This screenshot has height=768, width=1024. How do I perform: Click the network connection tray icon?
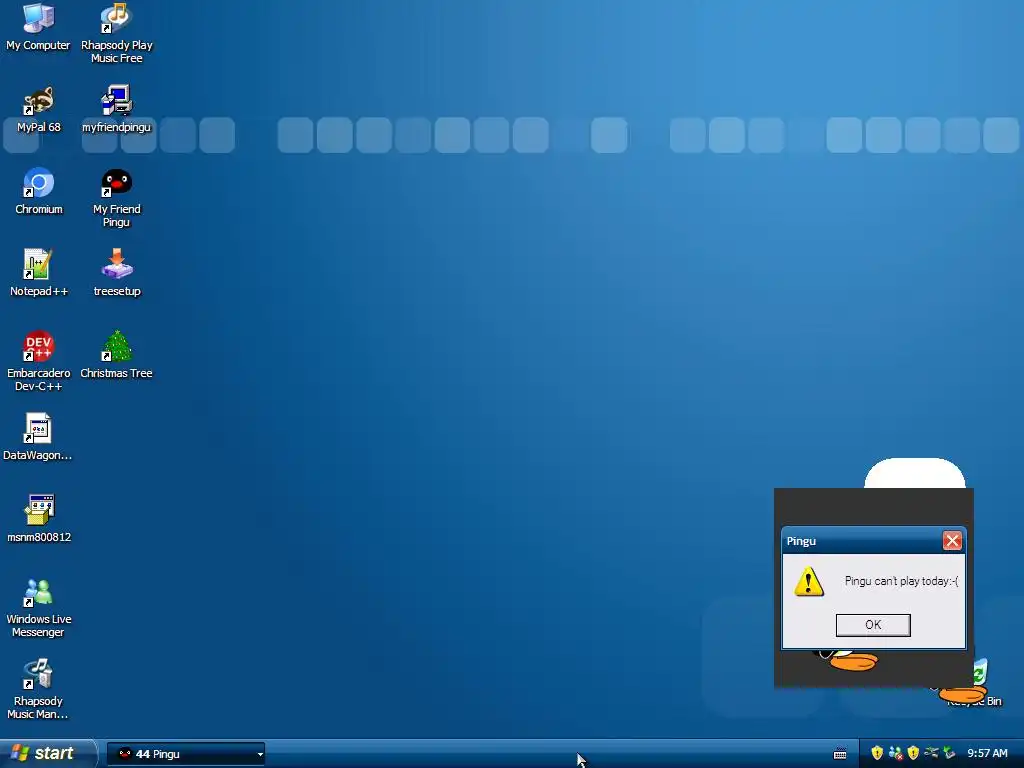931,753
